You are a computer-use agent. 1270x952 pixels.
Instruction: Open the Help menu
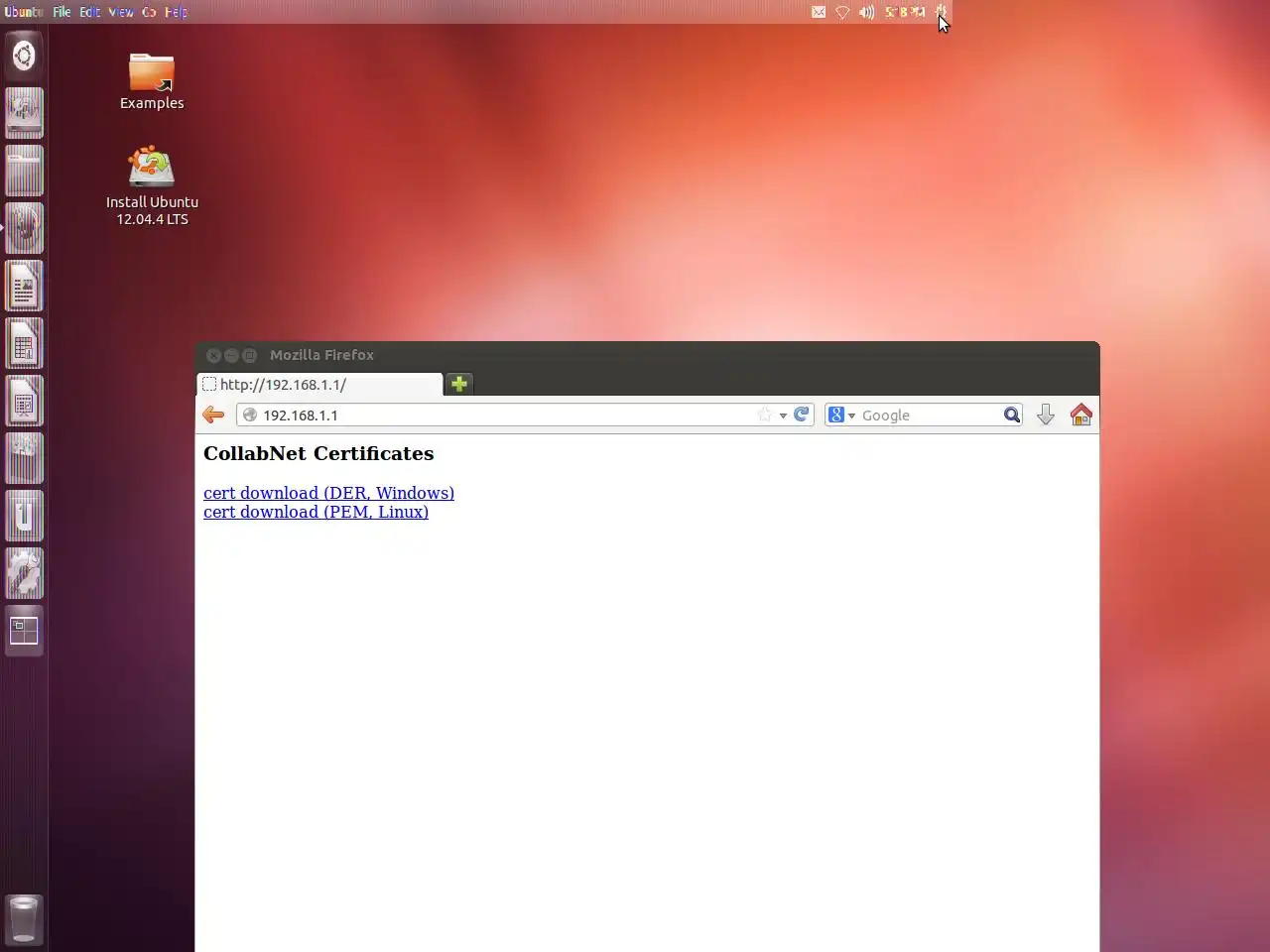pos(176,12)
